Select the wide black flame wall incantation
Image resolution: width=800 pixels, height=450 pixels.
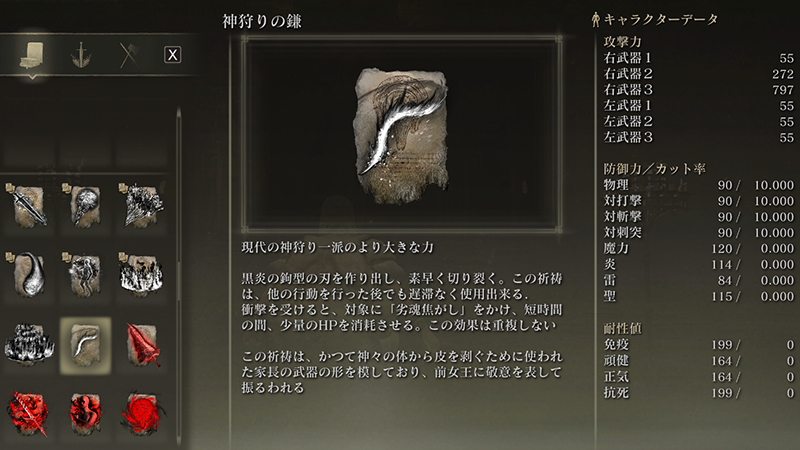[29, 344]
